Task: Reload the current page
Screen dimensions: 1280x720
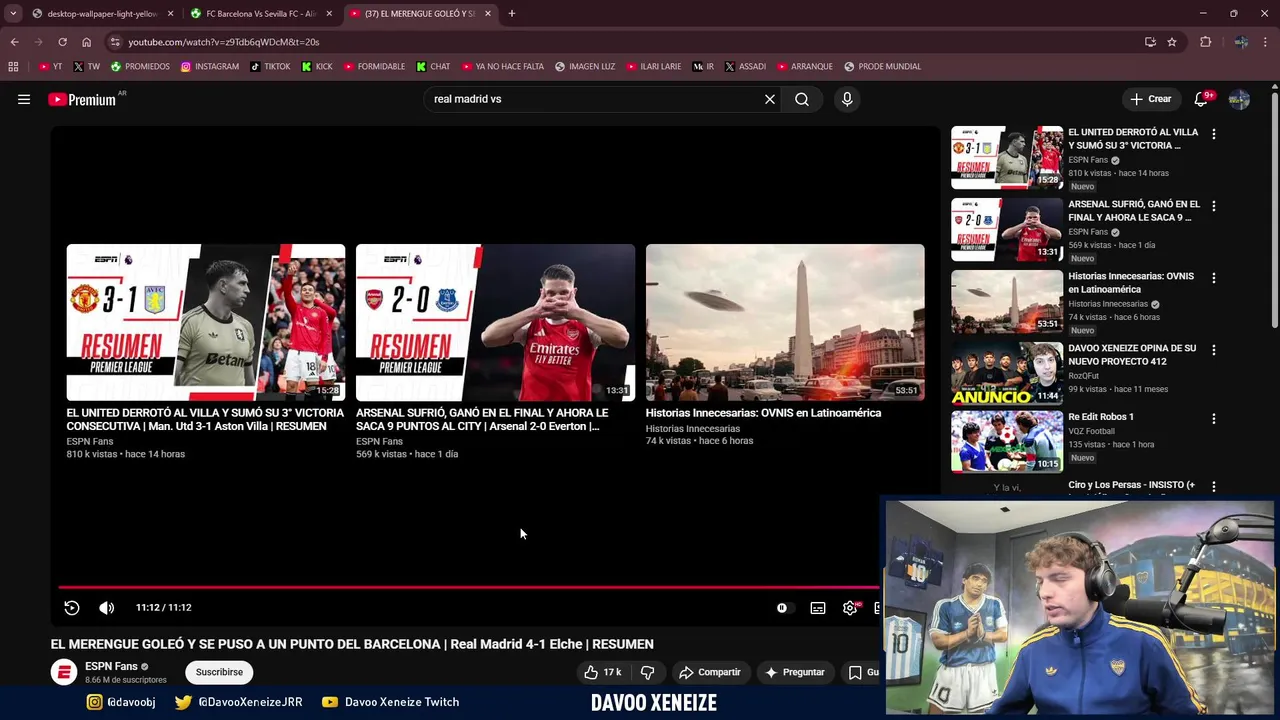Action: (x=62, y=42)
